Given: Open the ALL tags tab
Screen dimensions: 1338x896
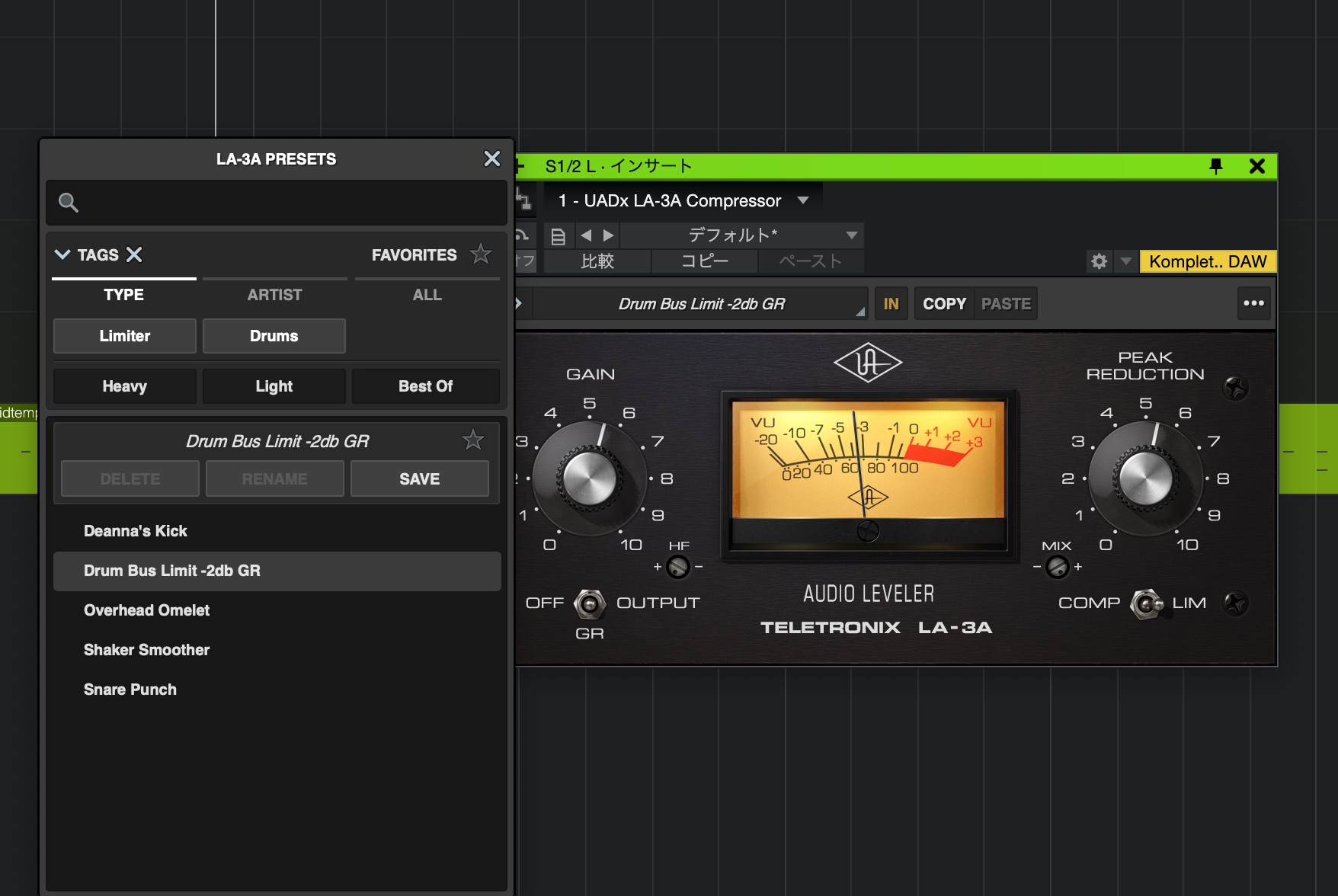Looking at the screenshot, I should (x=427, y=295).
